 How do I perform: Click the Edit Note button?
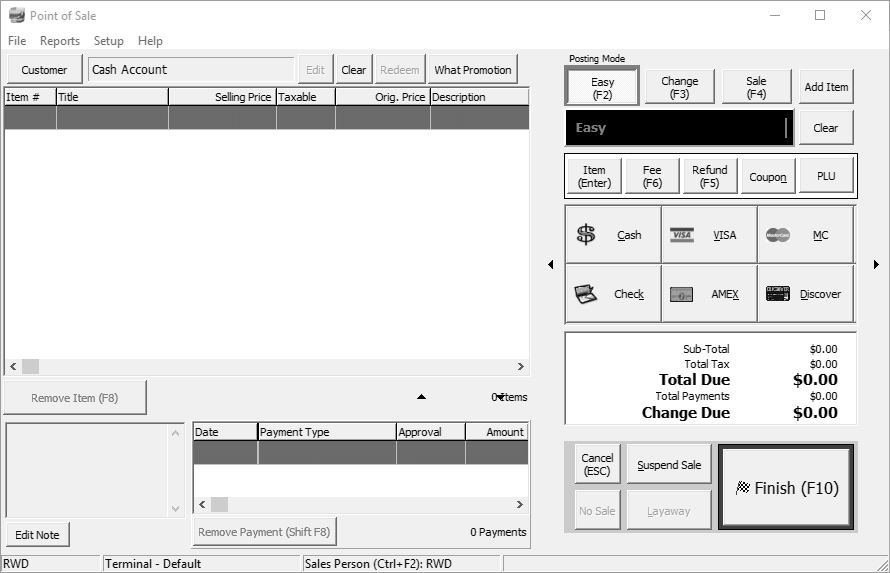[37, 534]
